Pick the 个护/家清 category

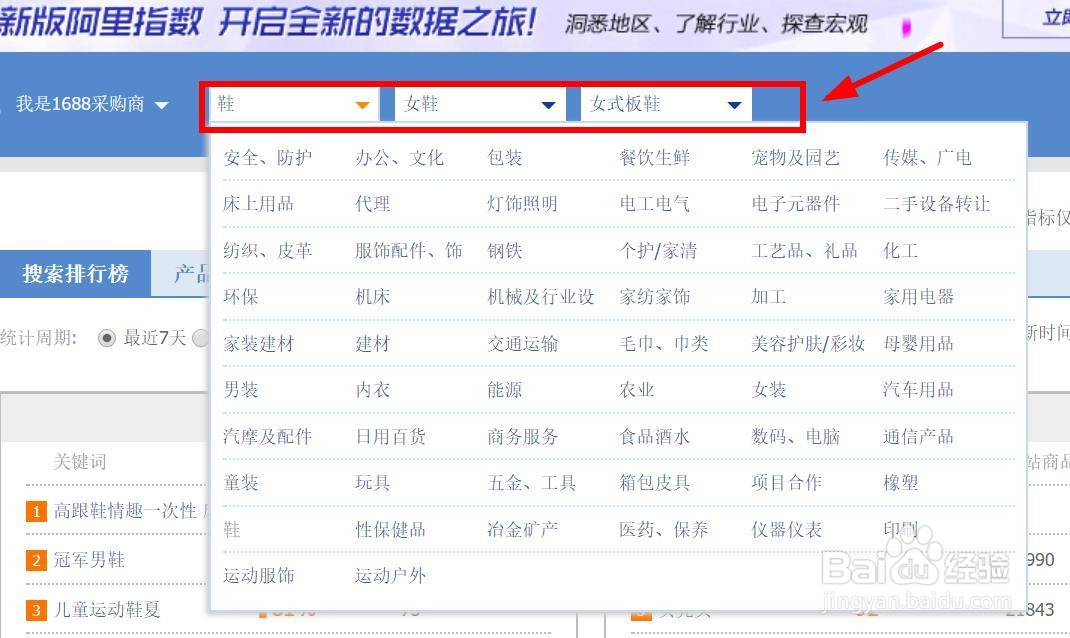658,251
